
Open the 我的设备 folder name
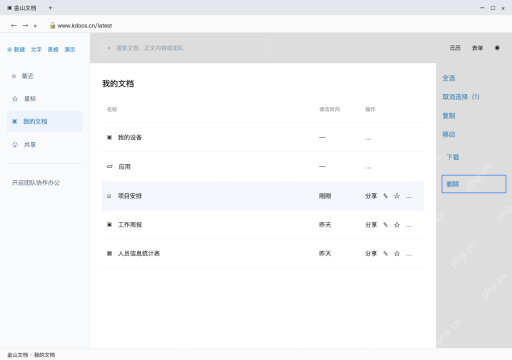130,137
